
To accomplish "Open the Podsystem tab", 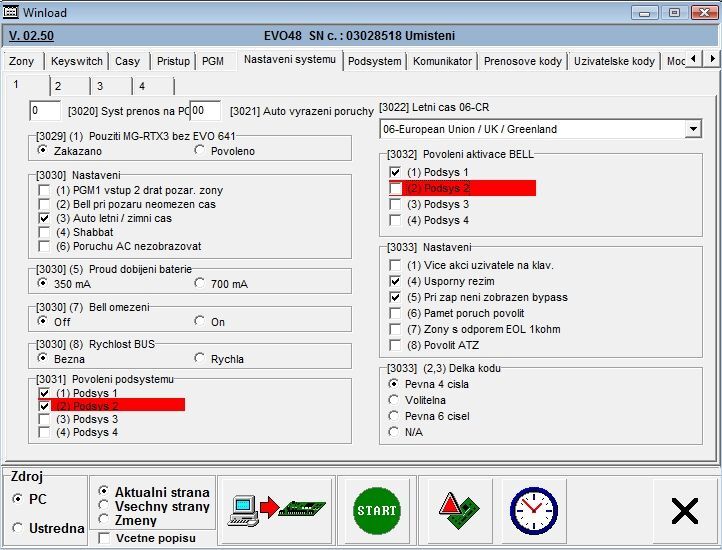I will 374,61.
